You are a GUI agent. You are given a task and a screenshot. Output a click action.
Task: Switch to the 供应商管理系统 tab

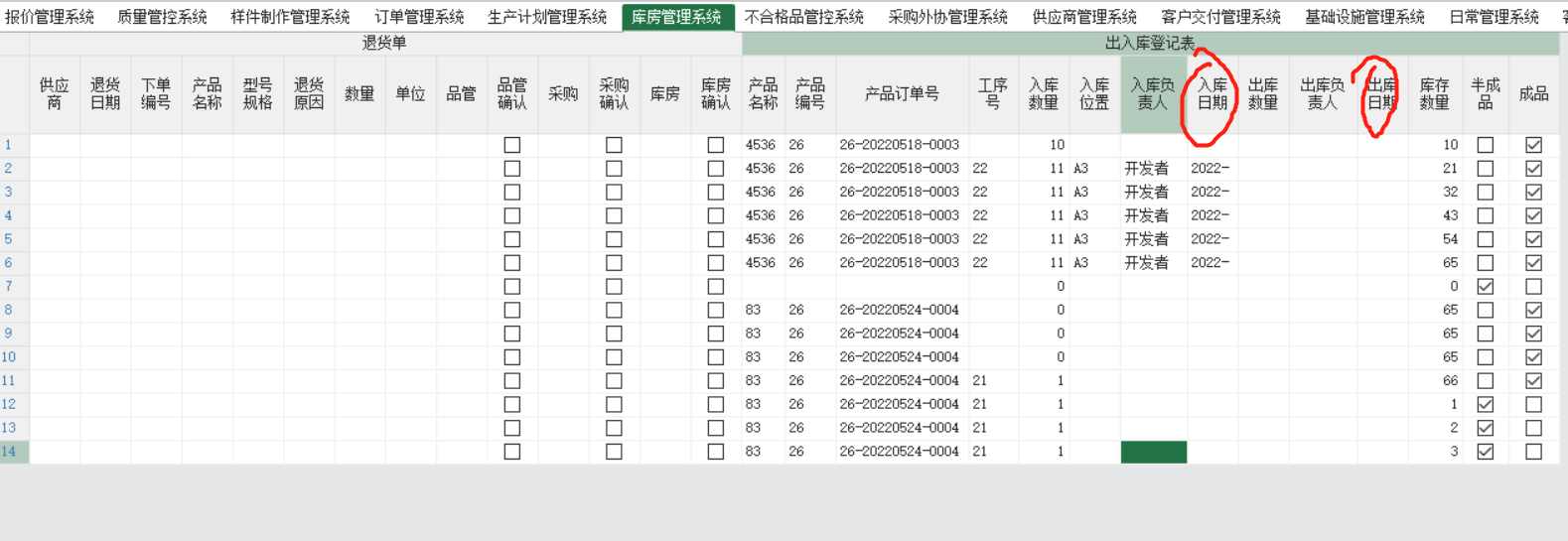(1084, 17)
